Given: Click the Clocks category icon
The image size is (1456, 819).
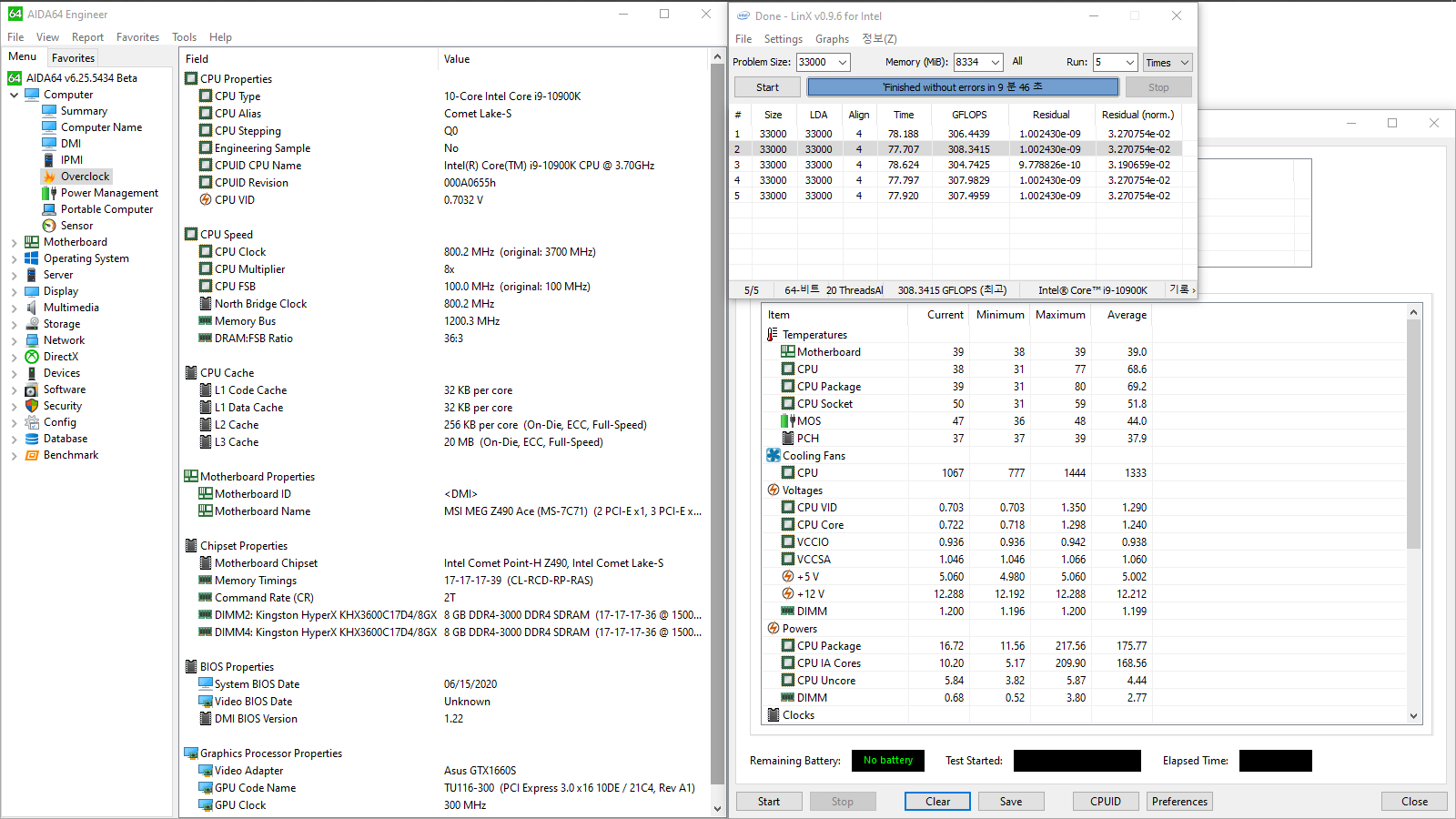Looking at the screenshot, I should coord(773,715).
